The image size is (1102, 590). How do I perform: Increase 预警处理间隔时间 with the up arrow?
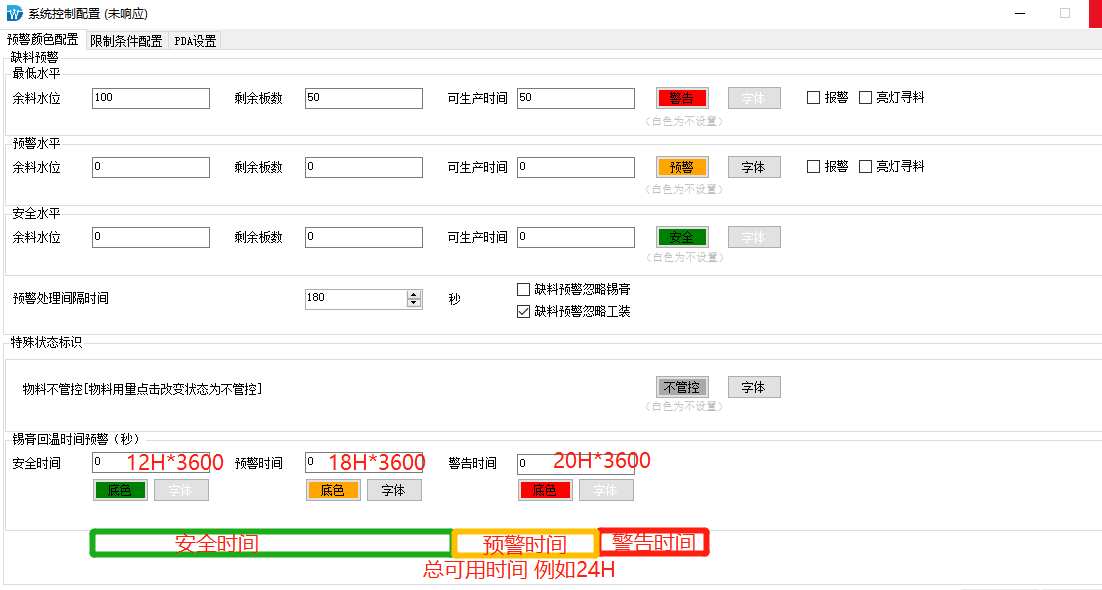pyautogui.click(x=414, y=294)
